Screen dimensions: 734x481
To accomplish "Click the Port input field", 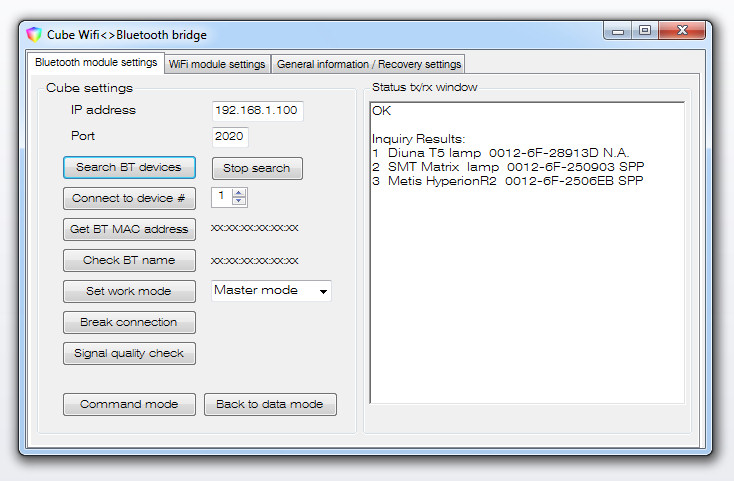I will point(229,136).
